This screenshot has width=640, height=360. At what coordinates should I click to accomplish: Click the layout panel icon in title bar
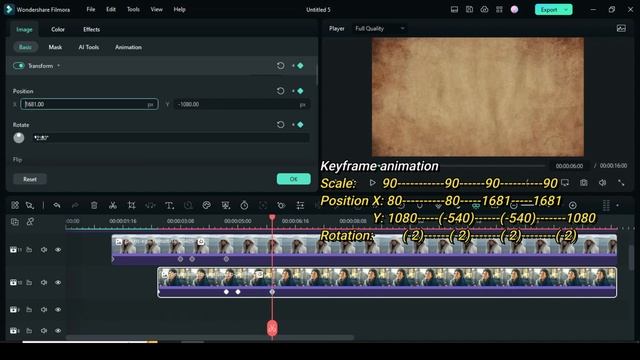pyautogui.click(x=454, y=9)
